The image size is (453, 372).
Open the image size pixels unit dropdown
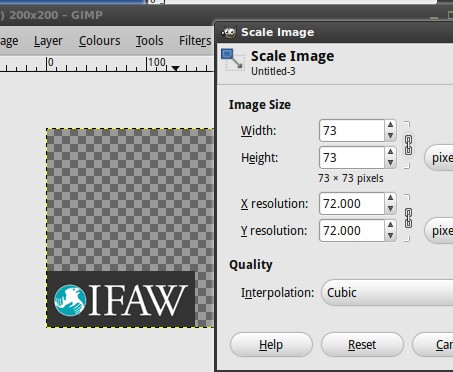(x=439, y=157)
